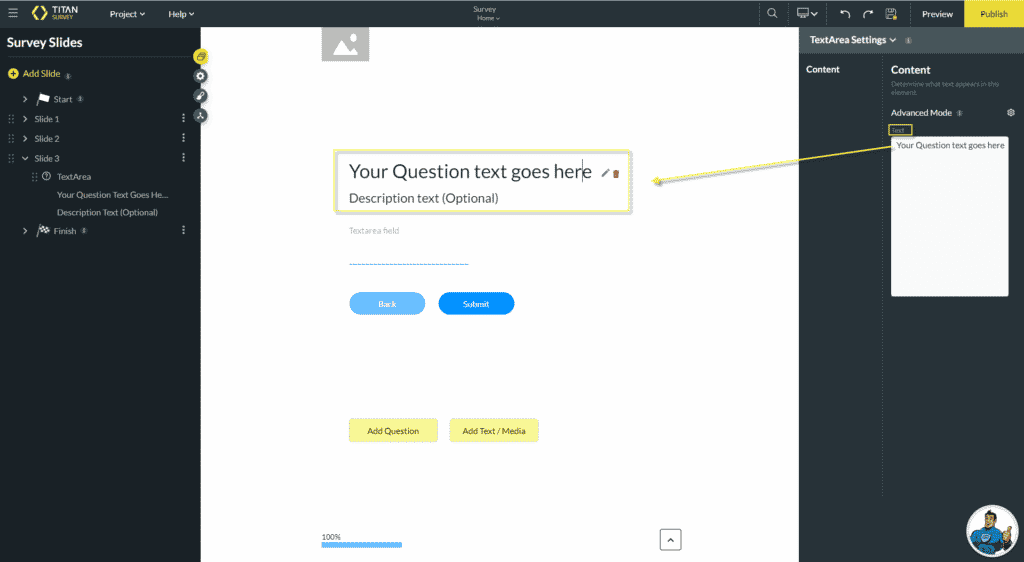
Task: Click the branching logic side icon
Action: pyautogui.click(x=200, y=116)
